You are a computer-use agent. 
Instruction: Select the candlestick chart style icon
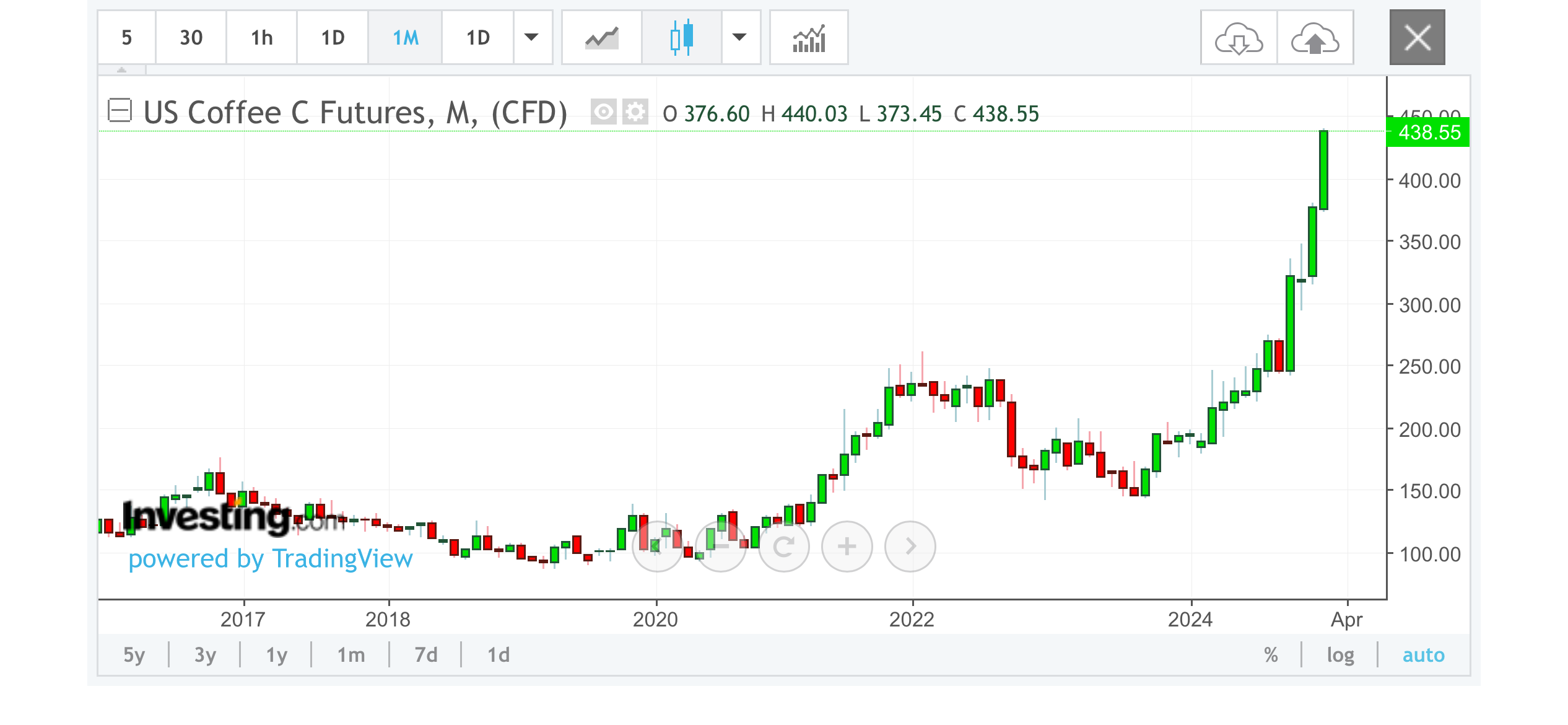[x=681, y=38]
